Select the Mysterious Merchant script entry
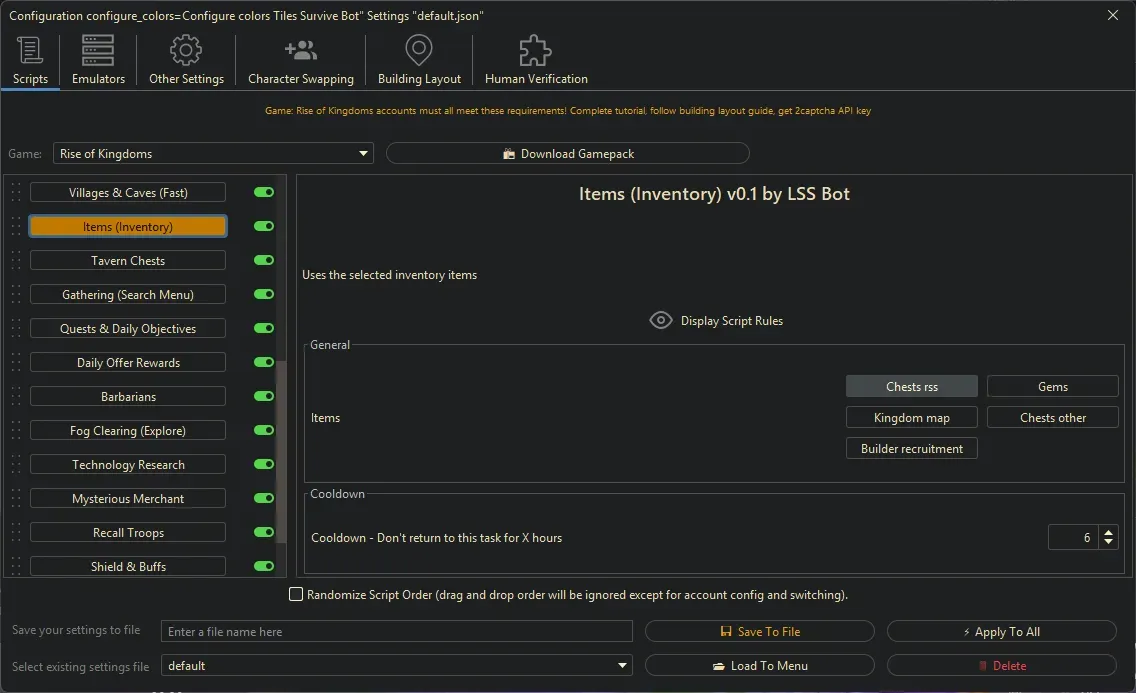This screenshot has width=1136, height=693. (x=127, y=498)
